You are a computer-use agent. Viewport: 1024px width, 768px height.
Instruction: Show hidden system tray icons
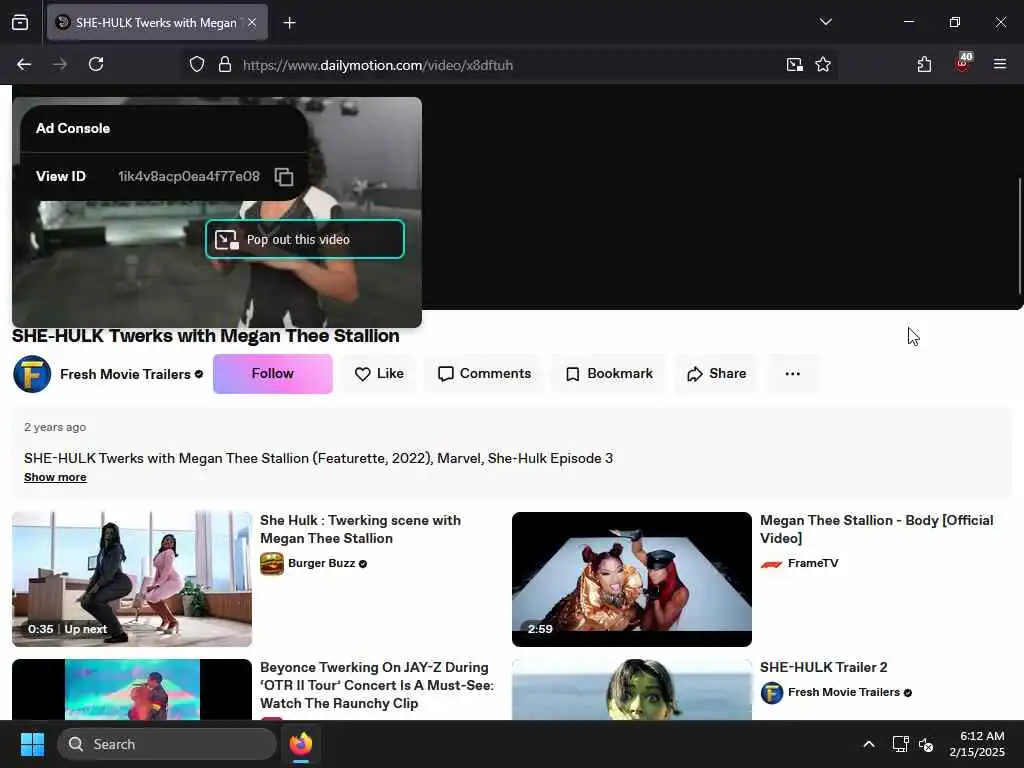pos(869,744)
